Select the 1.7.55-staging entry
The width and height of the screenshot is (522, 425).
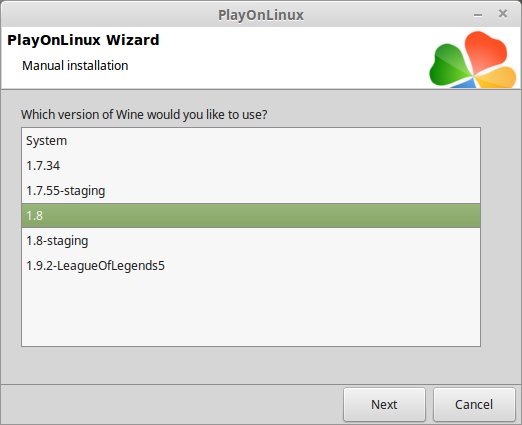tap(251, 191)
